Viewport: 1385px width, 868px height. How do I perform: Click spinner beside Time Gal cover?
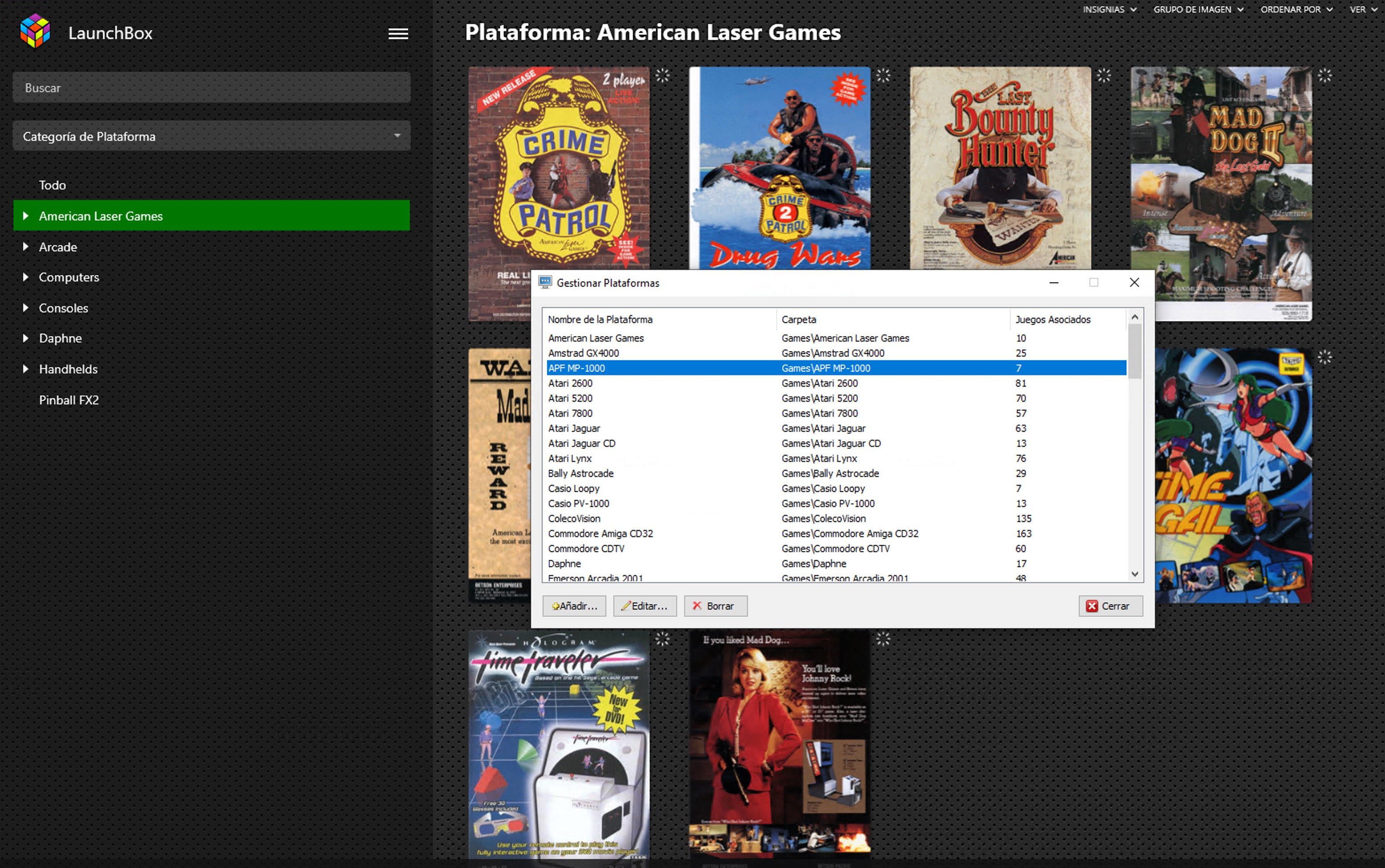tap(1325, 357)
